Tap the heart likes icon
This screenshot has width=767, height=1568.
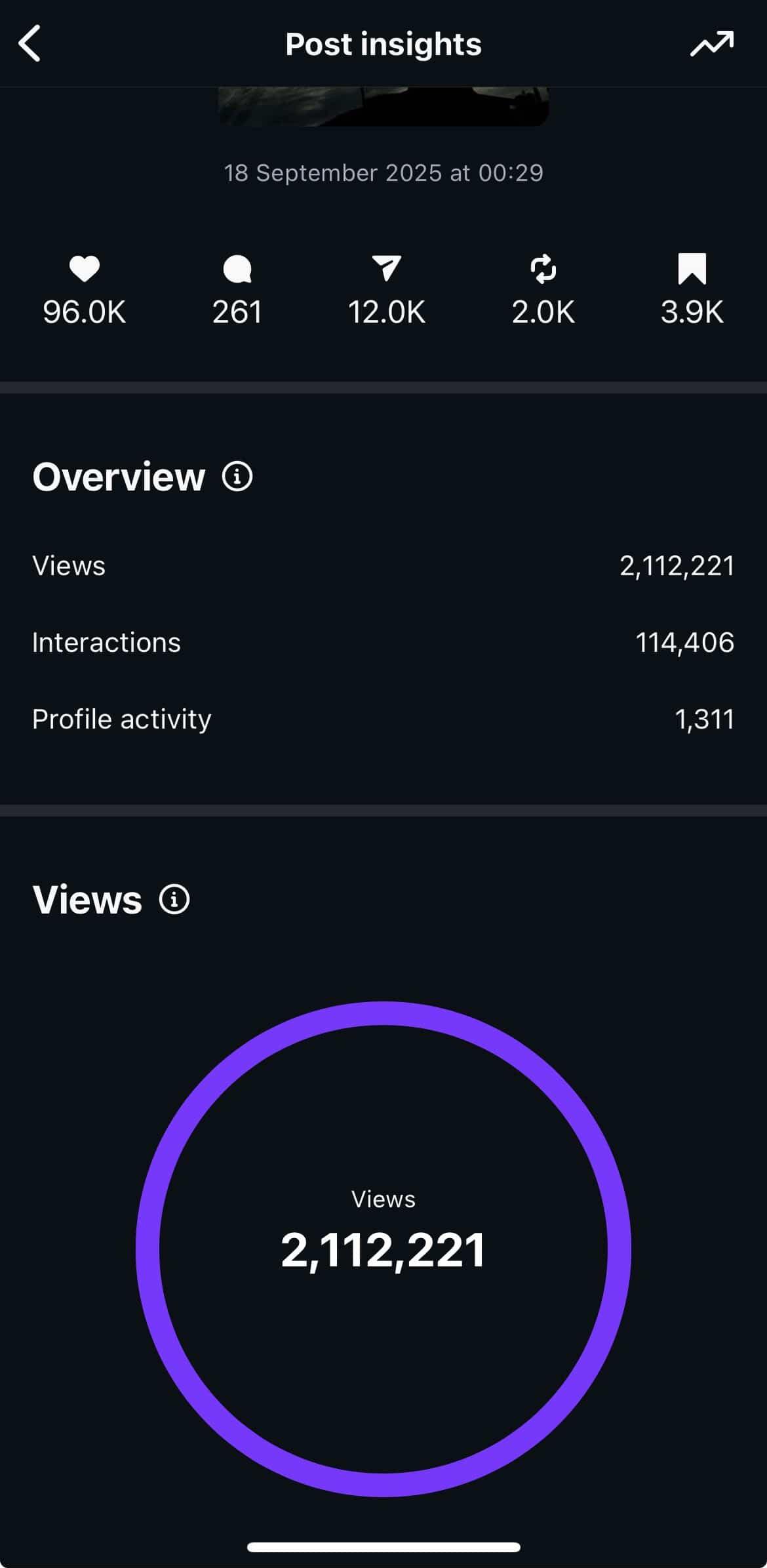[85, 269]
